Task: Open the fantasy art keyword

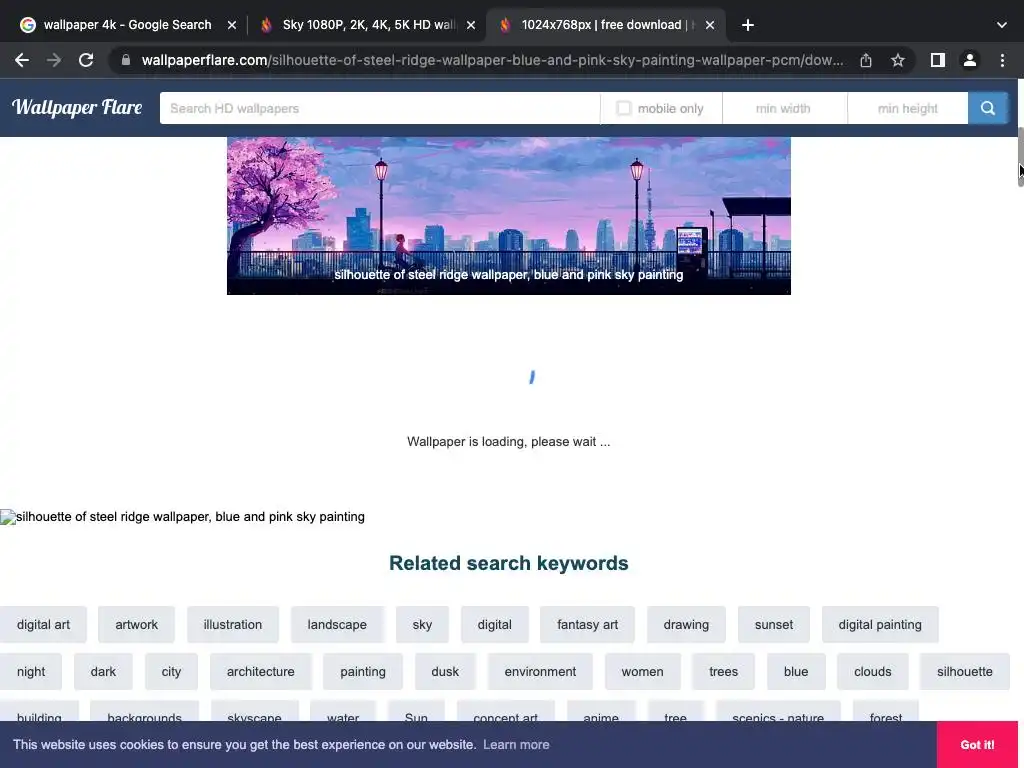Action: 587,624
